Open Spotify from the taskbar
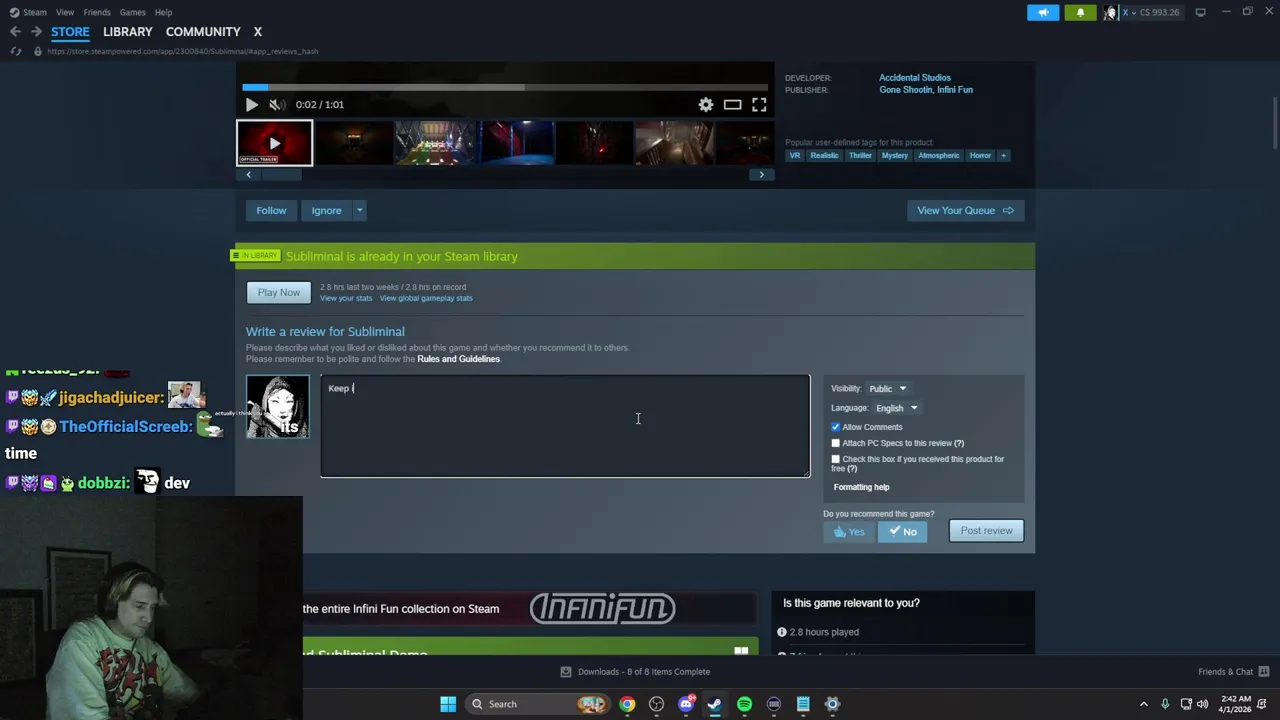1280x720 pixels. click(744, 704)
